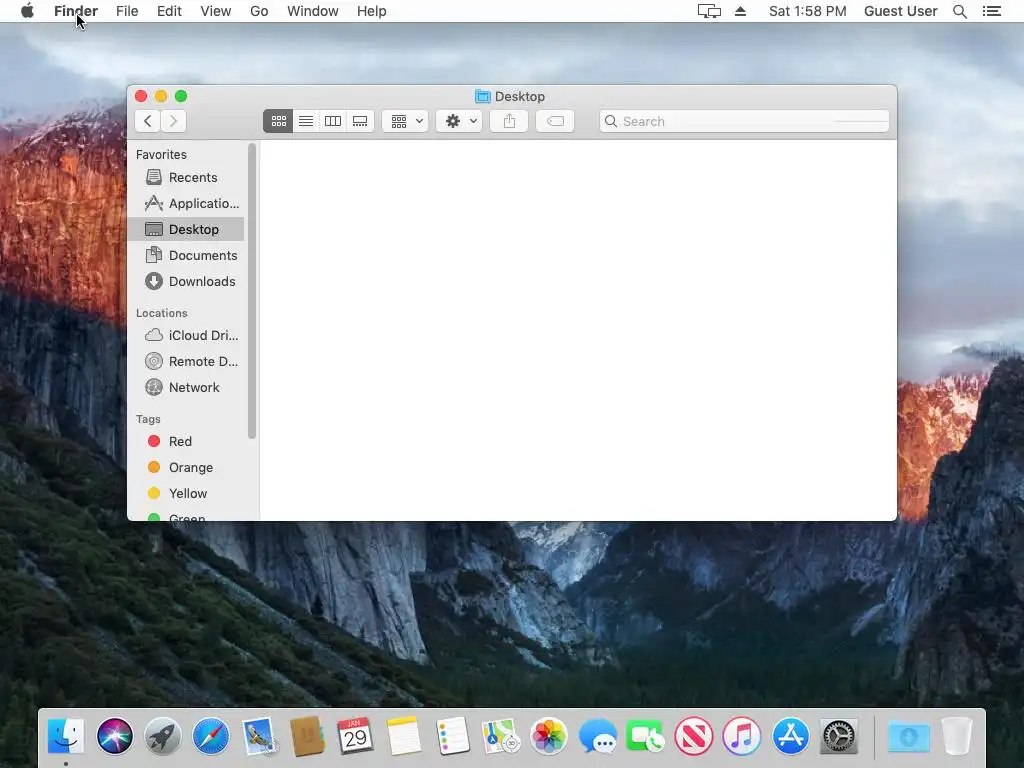The image size is (1024, 768).
Task: Open Calendar from the Dock
Action: coord(355,736)
